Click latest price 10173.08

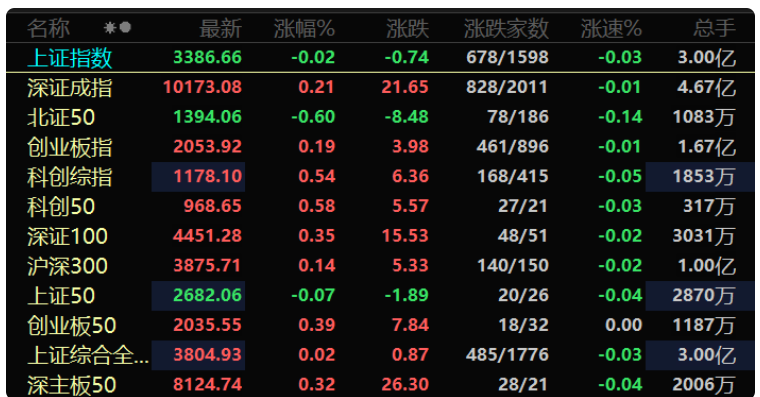click(x=203, y=87)
